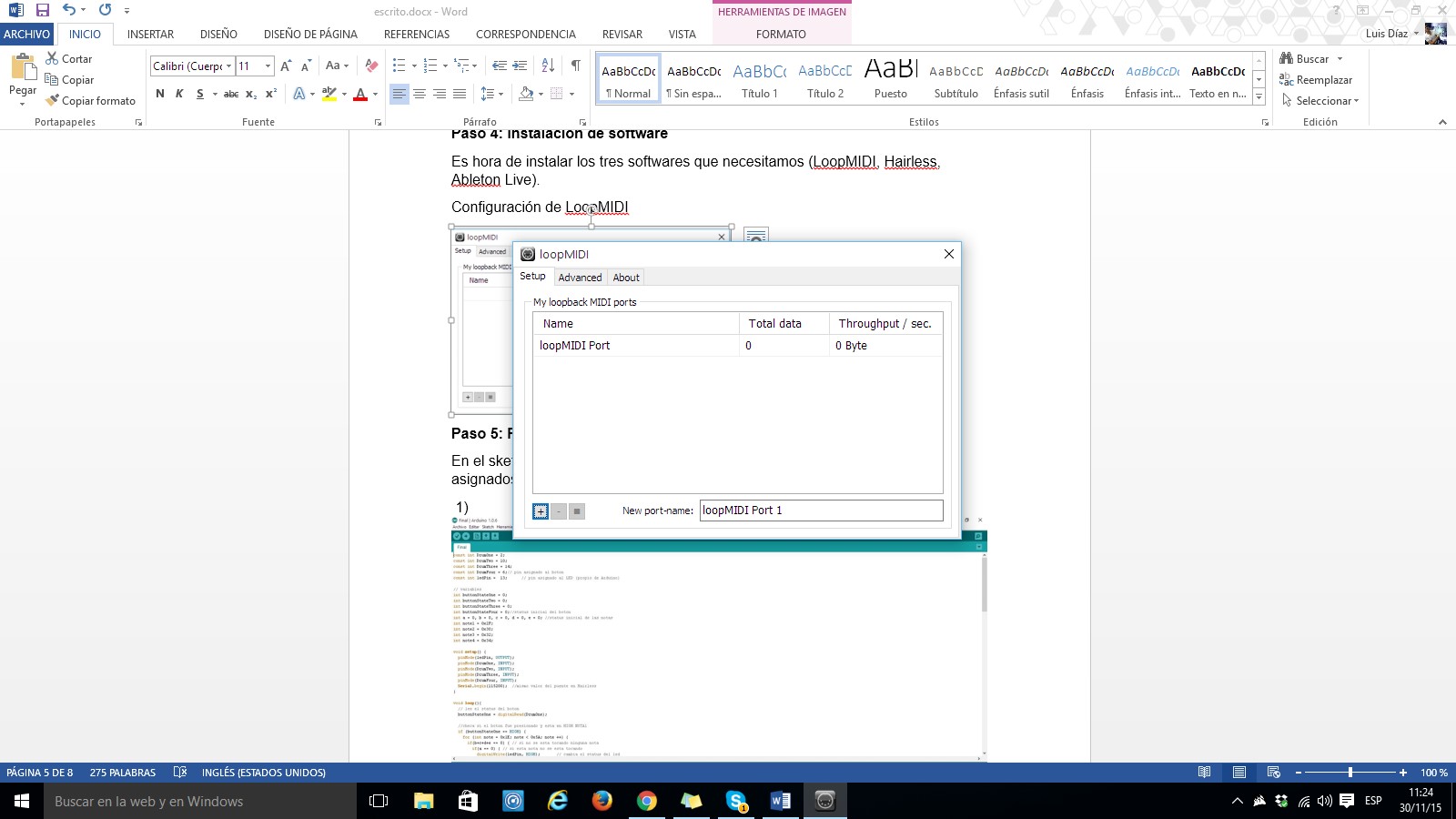Apply red font color
The image size is (1456, 819).
(x=360, y=94)
